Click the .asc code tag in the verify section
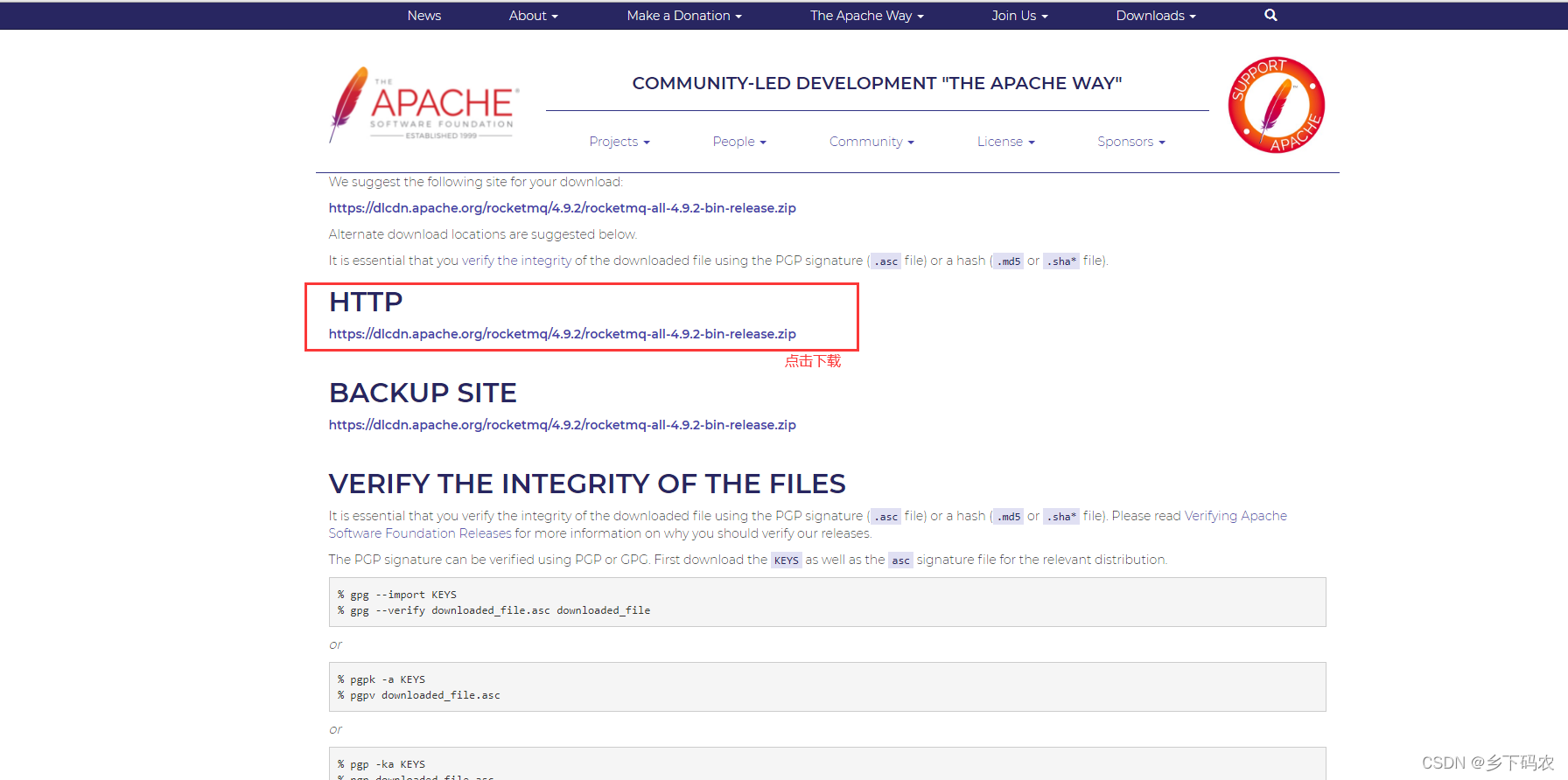Image resolution: width=1568 pixels, height=780 pixels. click(x=885, y=517)
